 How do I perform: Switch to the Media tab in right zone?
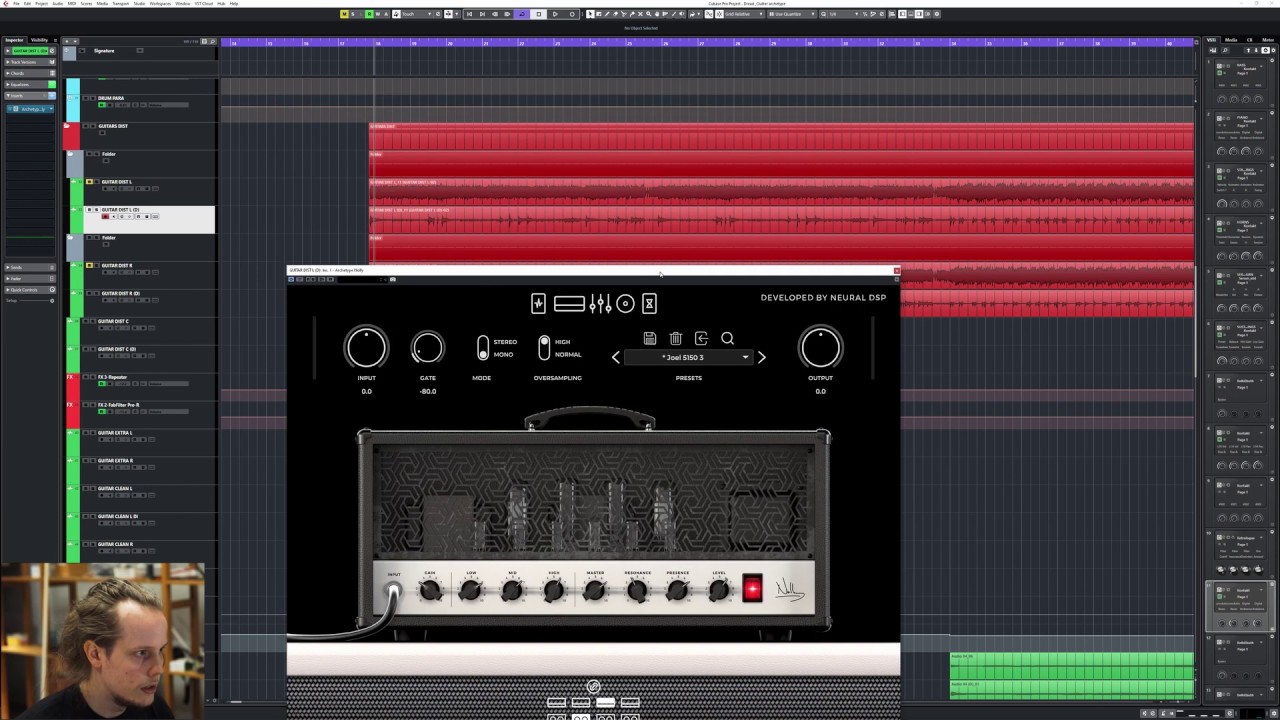pos(1231,40)
